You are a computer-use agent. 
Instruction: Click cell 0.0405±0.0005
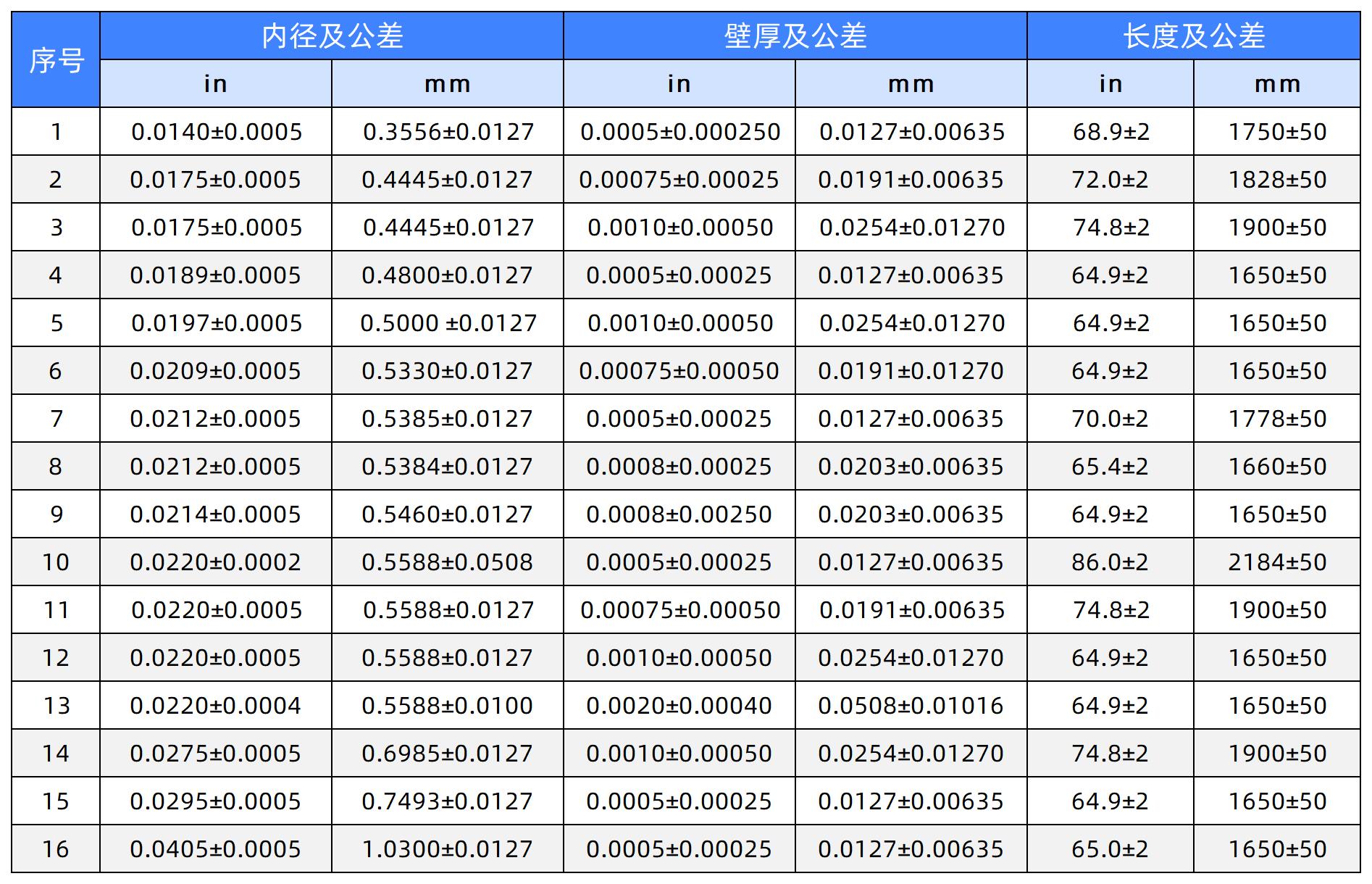coord(216,848)
